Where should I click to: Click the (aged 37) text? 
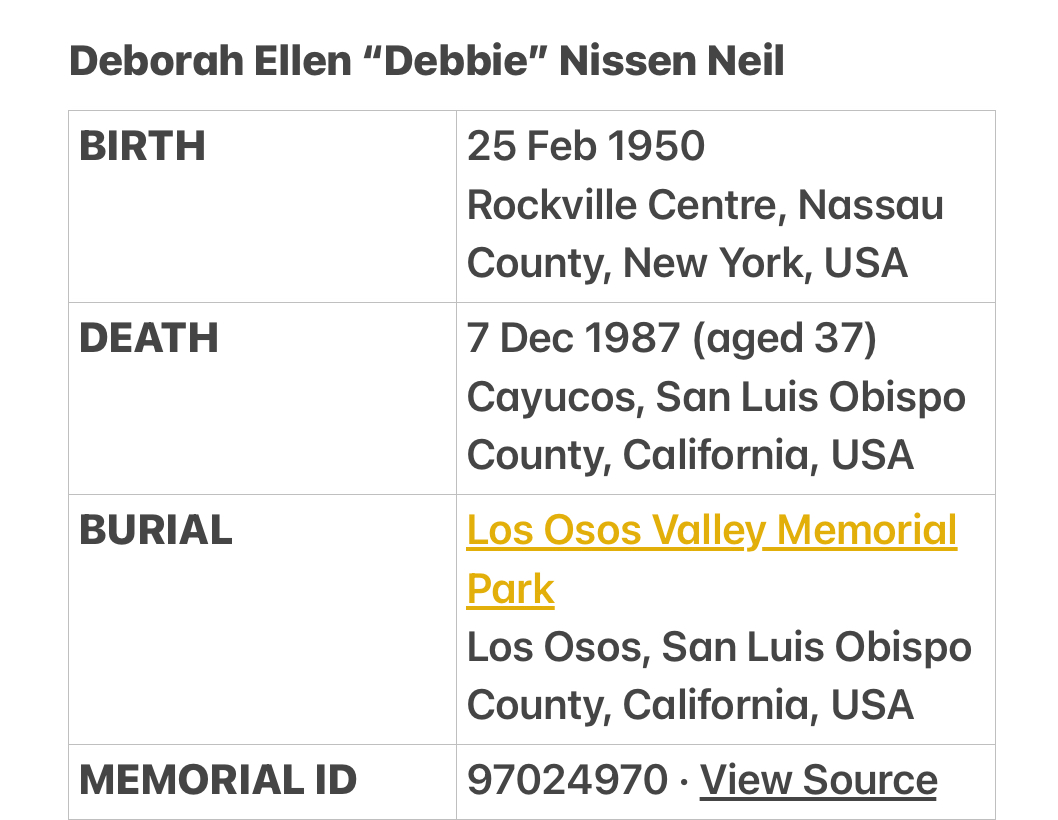coord(785,337)
